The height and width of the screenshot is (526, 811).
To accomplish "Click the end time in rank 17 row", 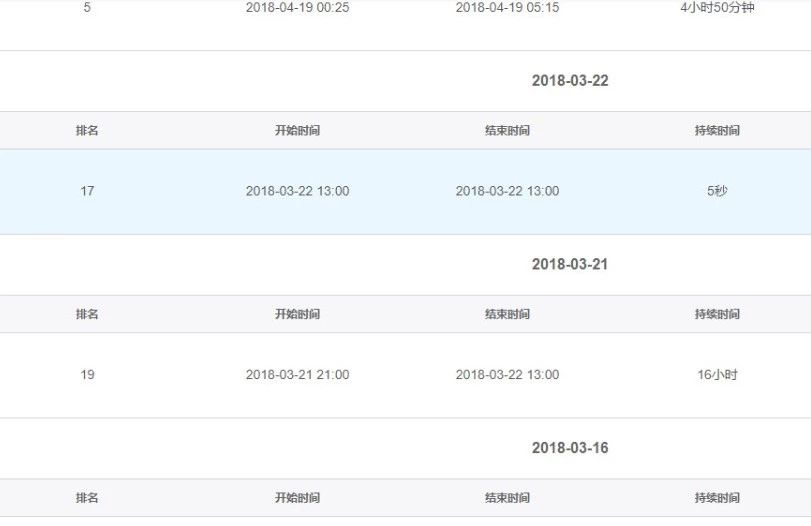I will [x=507, y=191].
